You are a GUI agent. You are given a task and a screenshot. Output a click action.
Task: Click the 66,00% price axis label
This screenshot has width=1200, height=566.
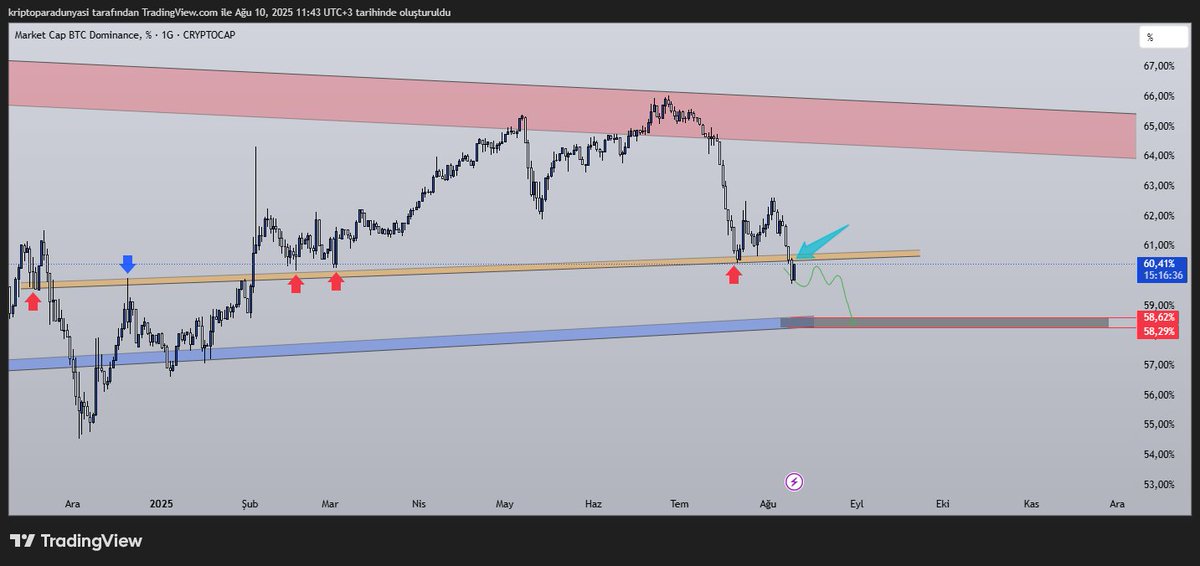coord(1160,96)
